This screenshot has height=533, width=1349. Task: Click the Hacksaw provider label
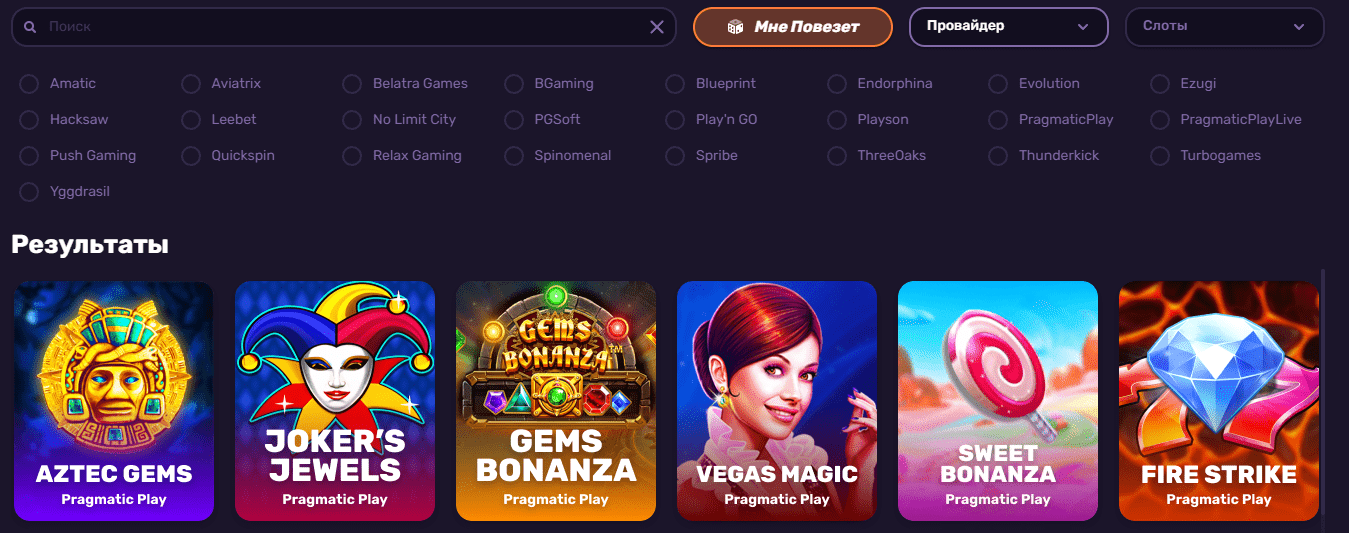coord(79,120)
